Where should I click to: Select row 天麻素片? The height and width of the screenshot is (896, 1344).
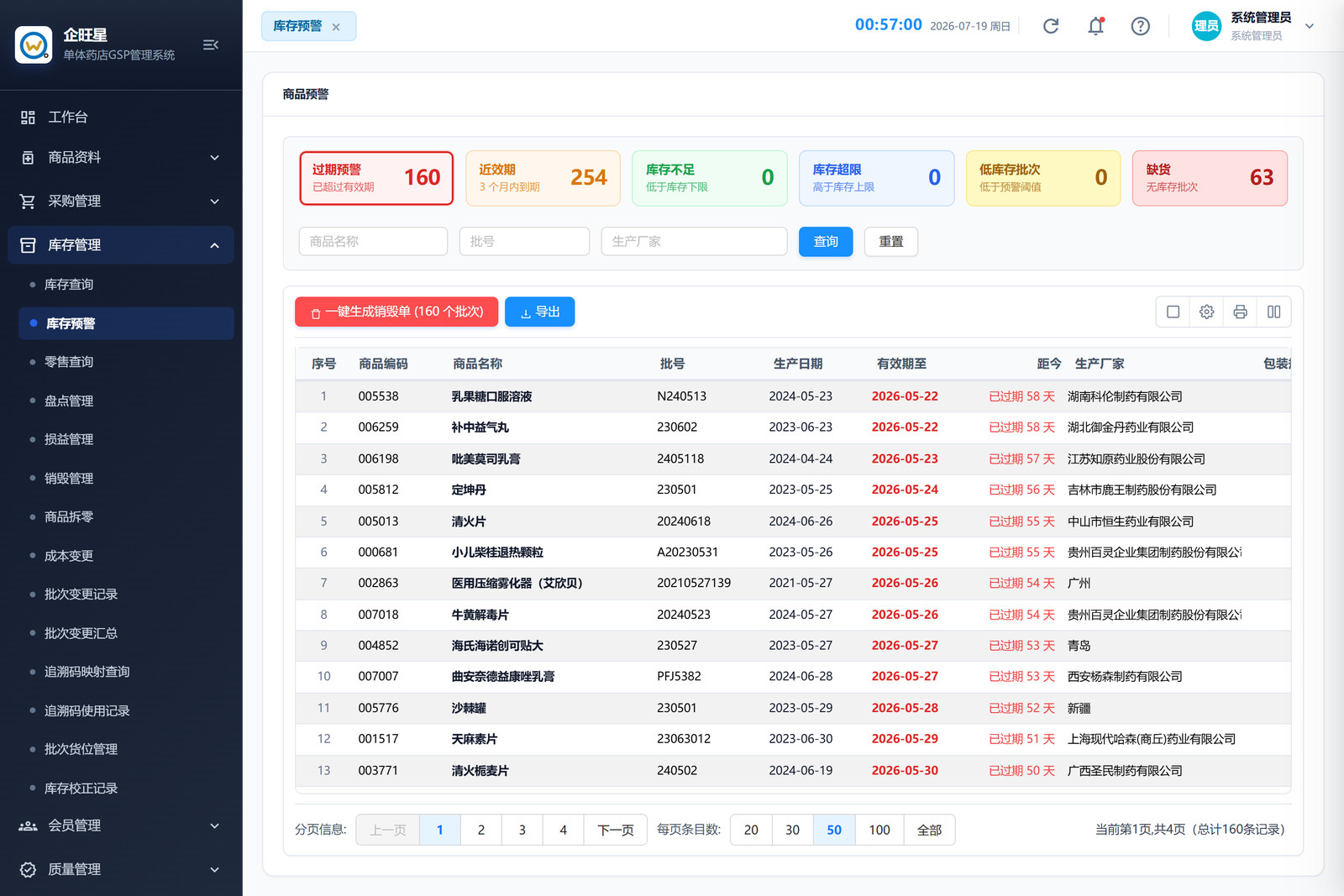click(793, 739)
